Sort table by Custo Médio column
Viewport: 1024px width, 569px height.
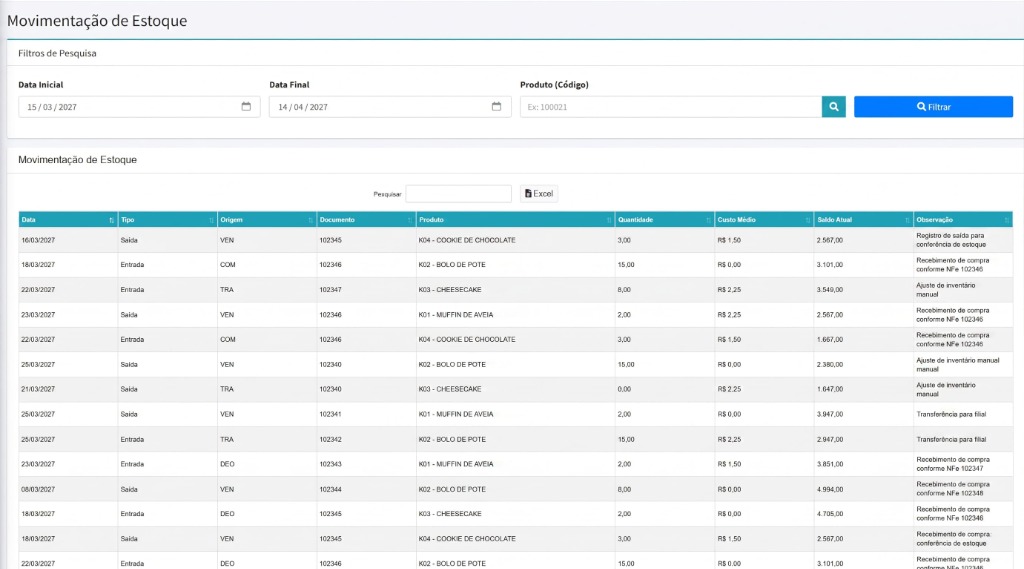(x=763, y=219)
